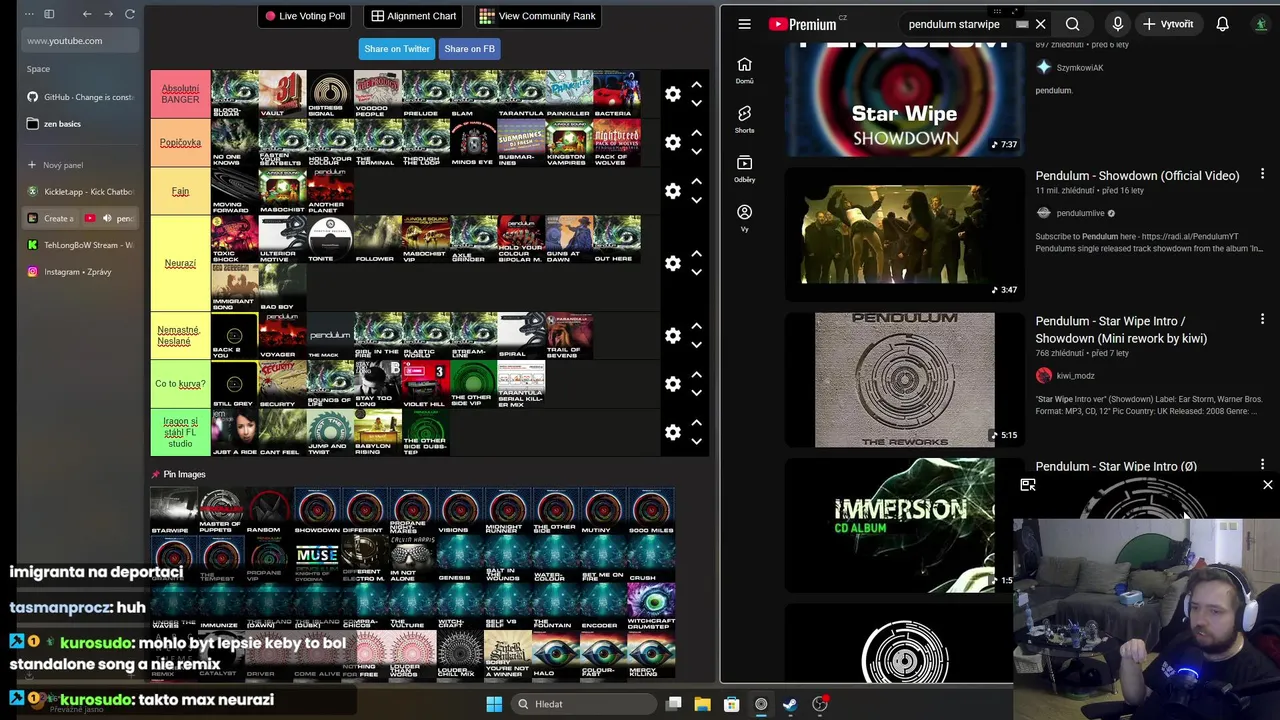
Task: Open Alignment Chart
Action: 413,16
